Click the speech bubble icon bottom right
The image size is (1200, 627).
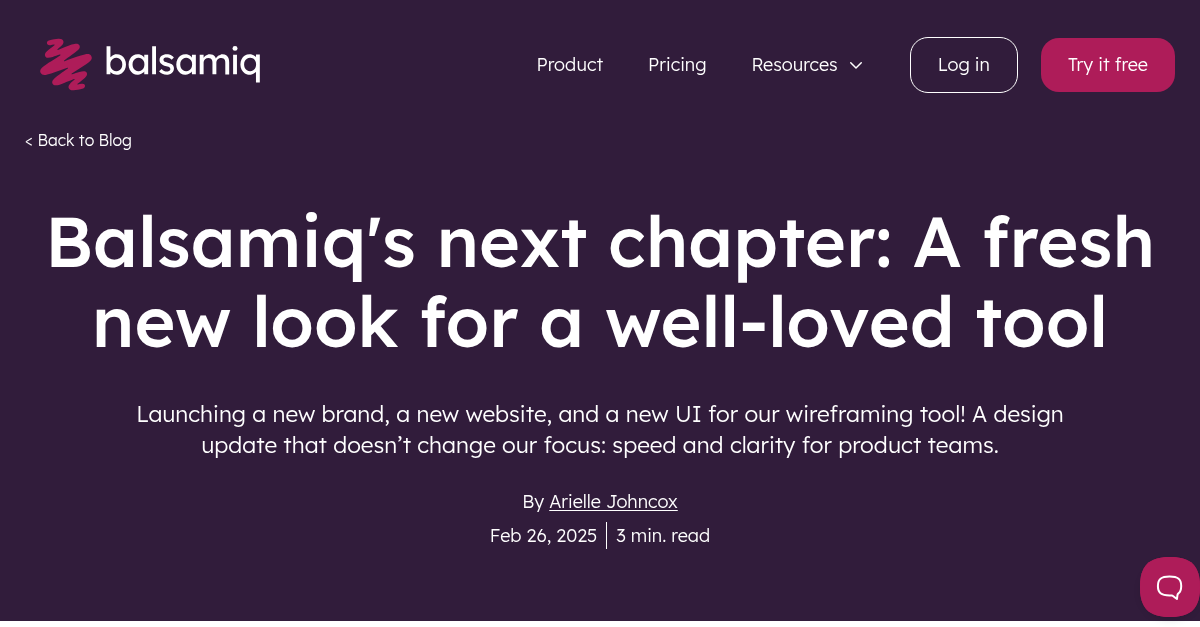pyautogui.click(x=1168, y=587)
